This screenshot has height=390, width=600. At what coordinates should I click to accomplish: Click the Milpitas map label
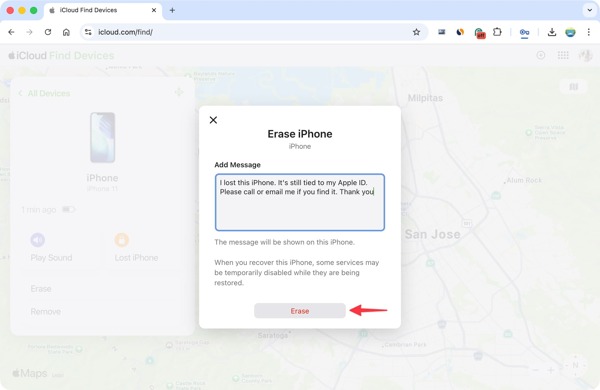coord(425,98)
